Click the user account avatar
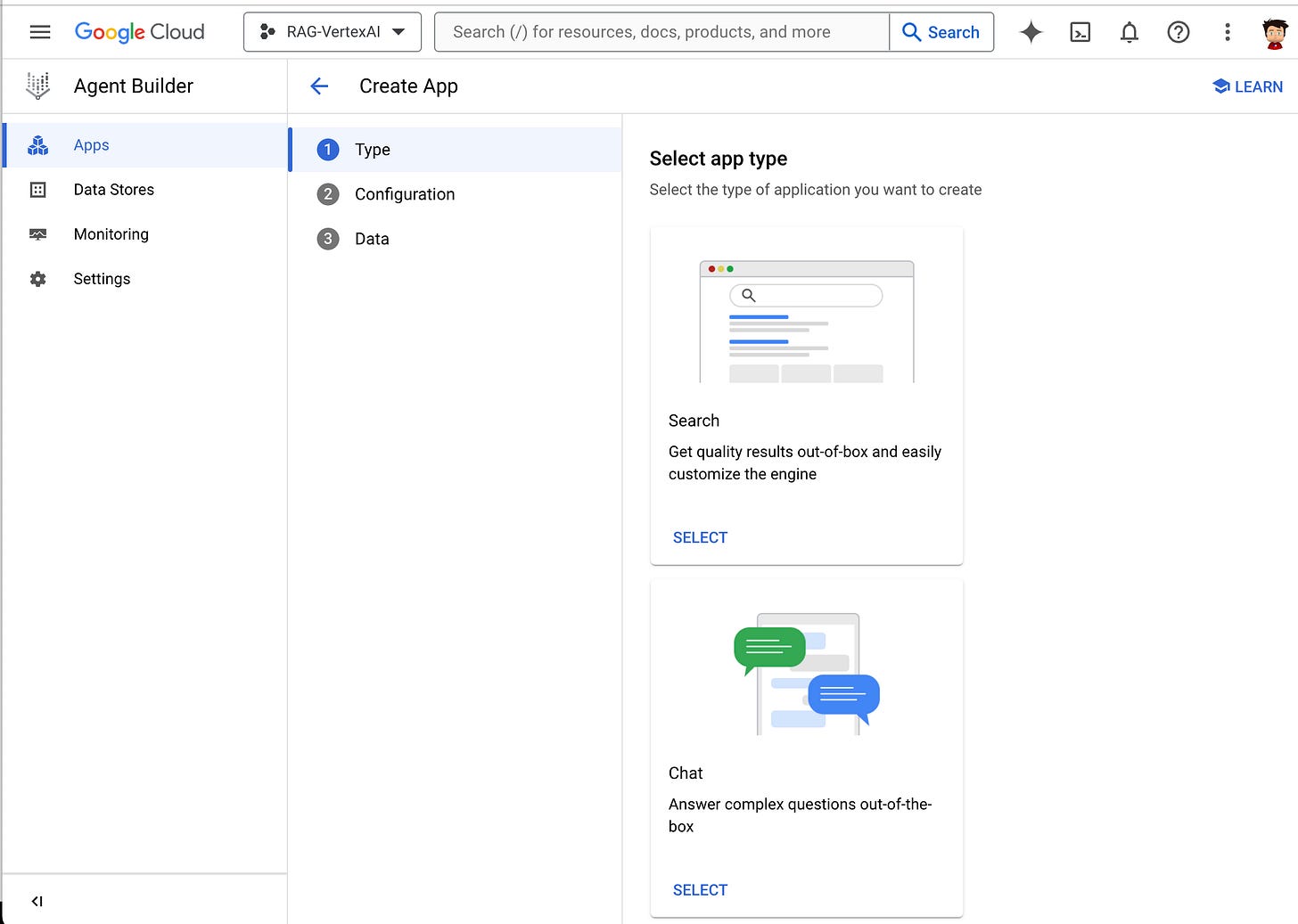This screenshot has height=924, width=1298. [x=1276, y=33]
